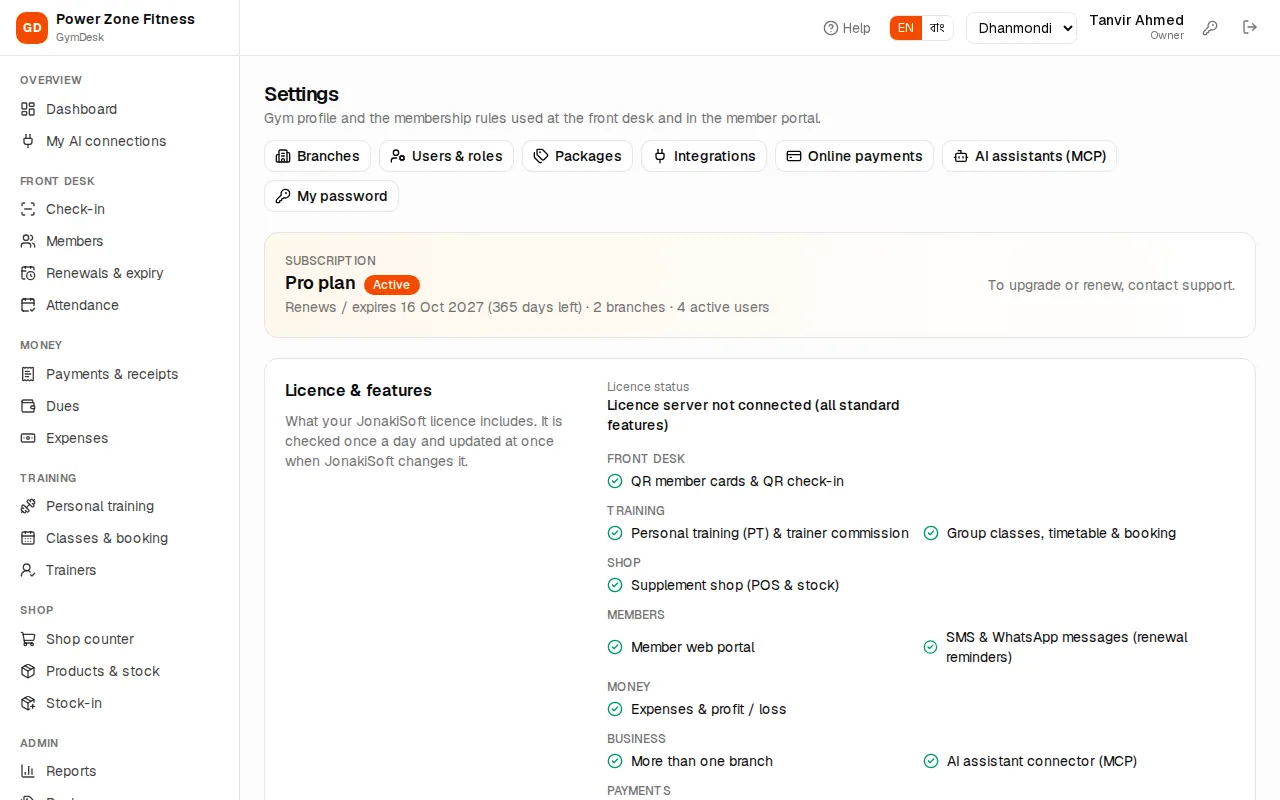The image size is (1280, 800).
Task: Click 'Supplement shop (POS & stock)' feature
Action: 735,585
